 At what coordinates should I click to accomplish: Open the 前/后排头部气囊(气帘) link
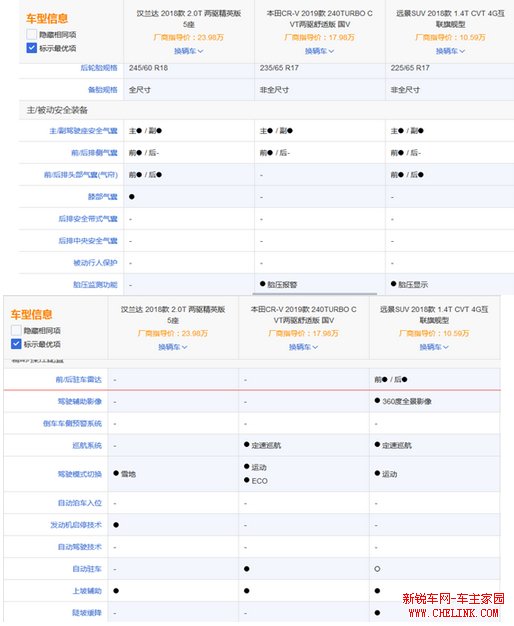pyautogui.click(x=81, y=175)
